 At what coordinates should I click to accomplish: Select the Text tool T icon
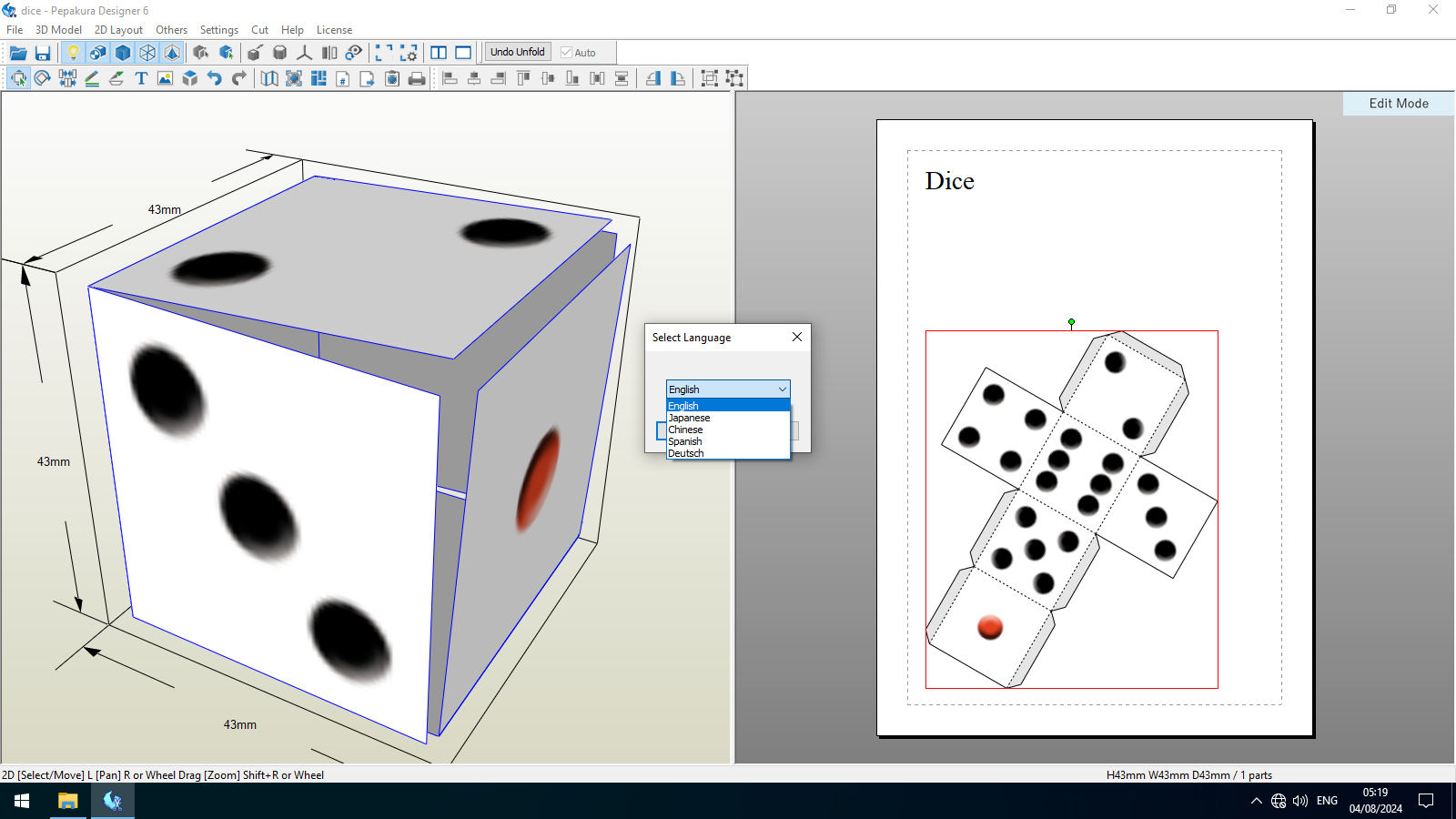[x=141, y=78]
